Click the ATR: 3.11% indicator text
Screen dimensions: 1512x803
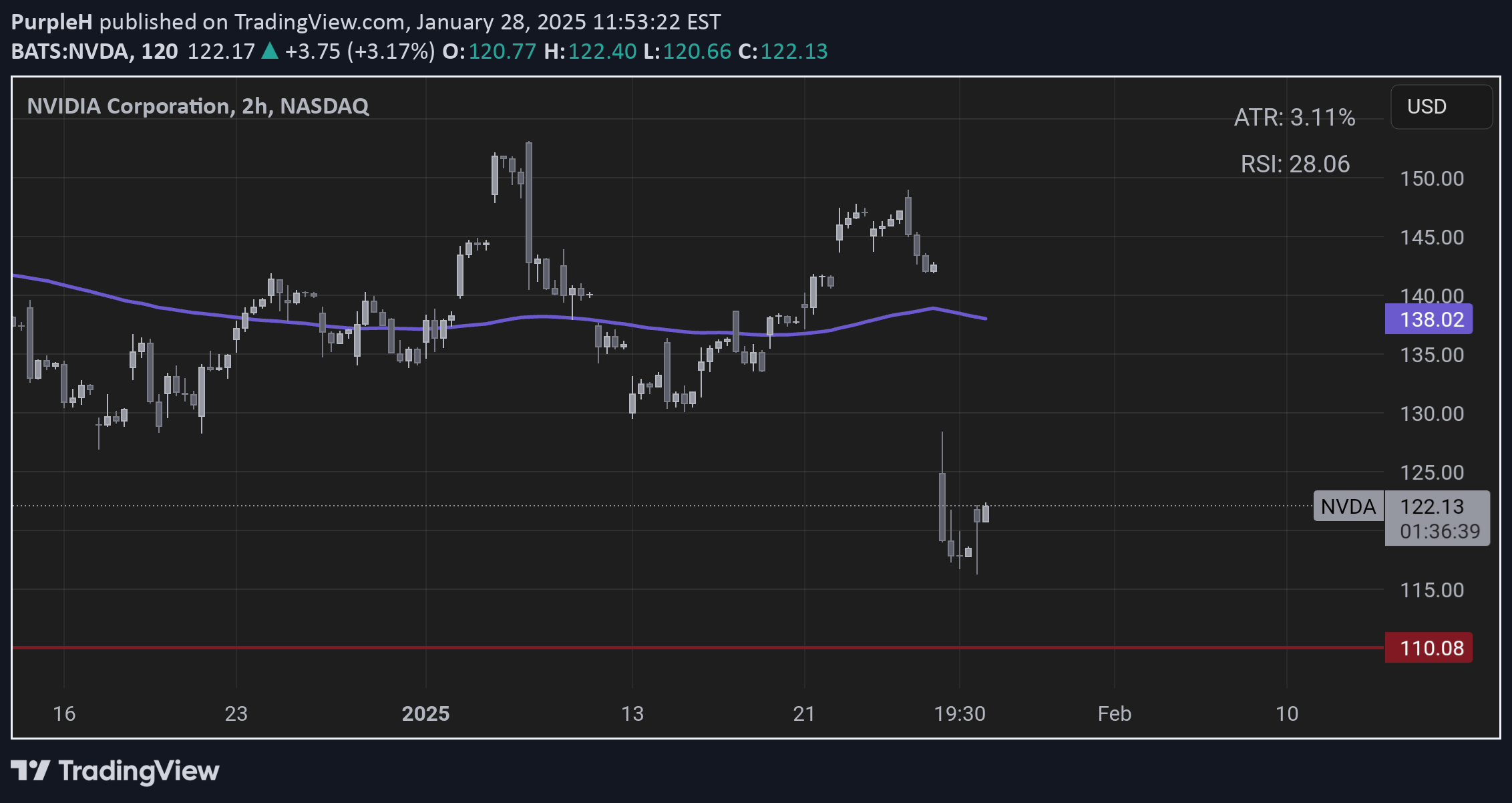pos(1294,118)
